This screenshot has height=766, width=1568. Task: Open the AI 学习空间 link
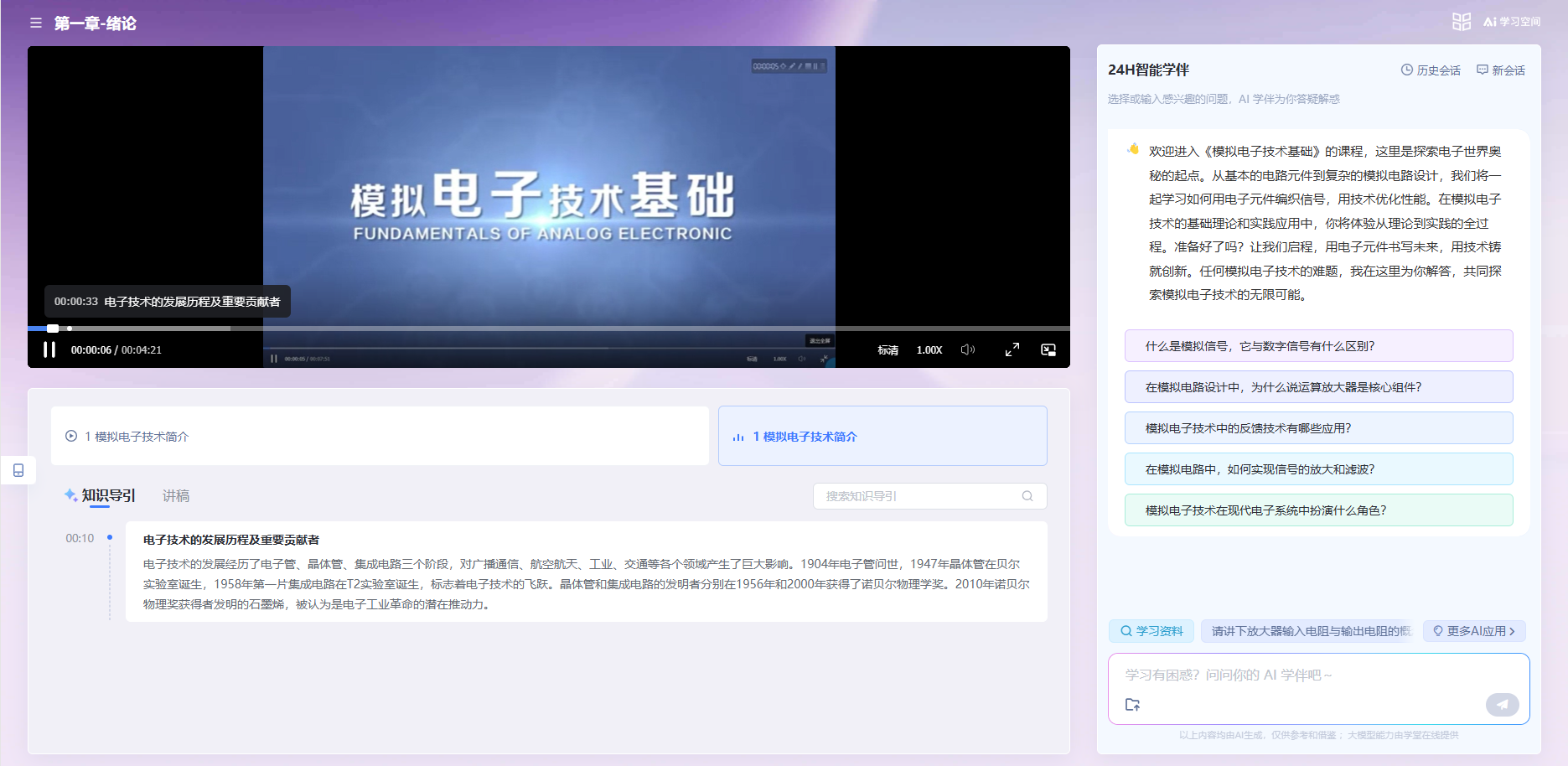pos(1512,22)
